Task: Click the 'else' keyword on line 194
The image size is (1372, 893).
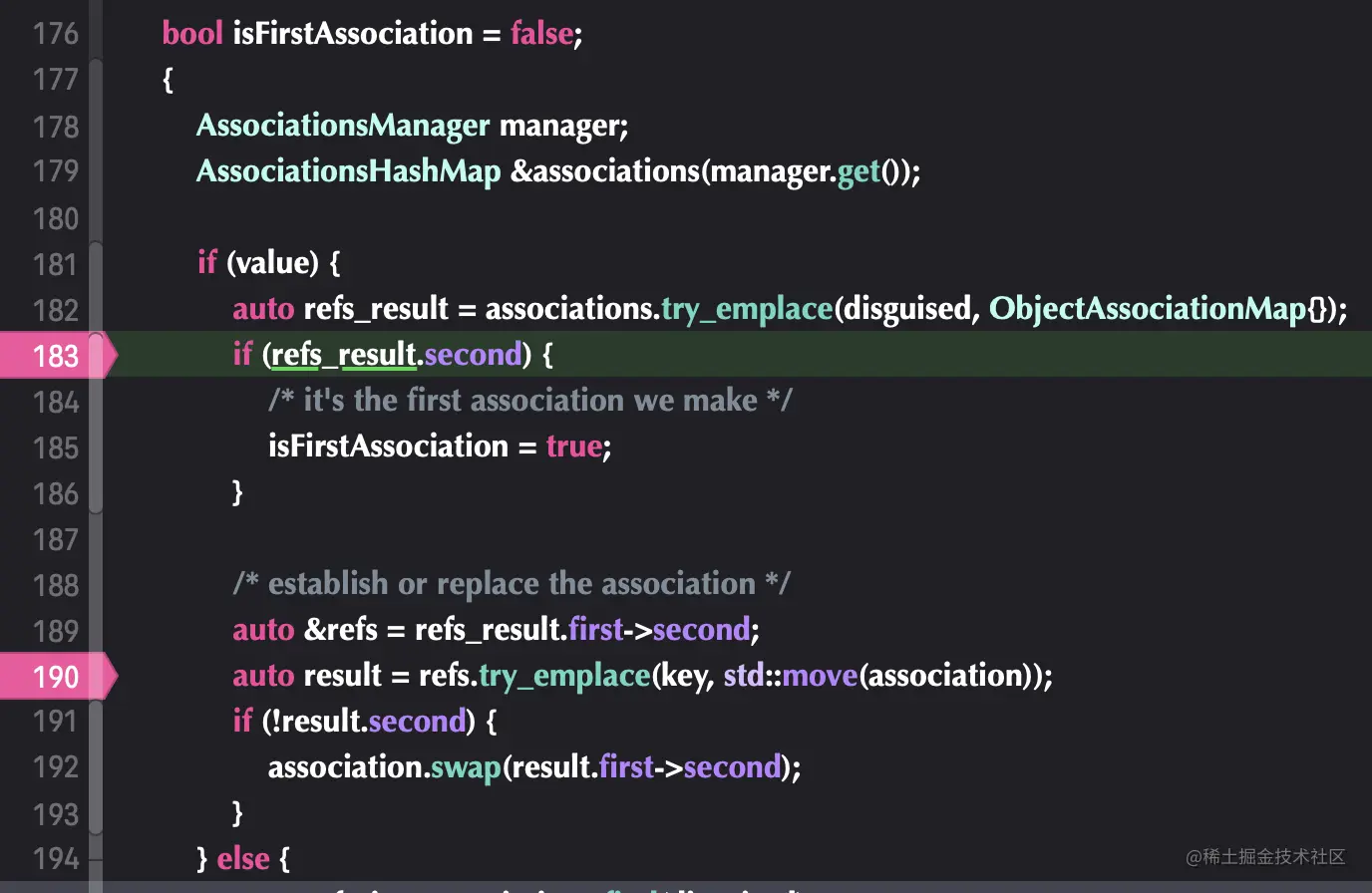Action: click(x=243, y=859)
